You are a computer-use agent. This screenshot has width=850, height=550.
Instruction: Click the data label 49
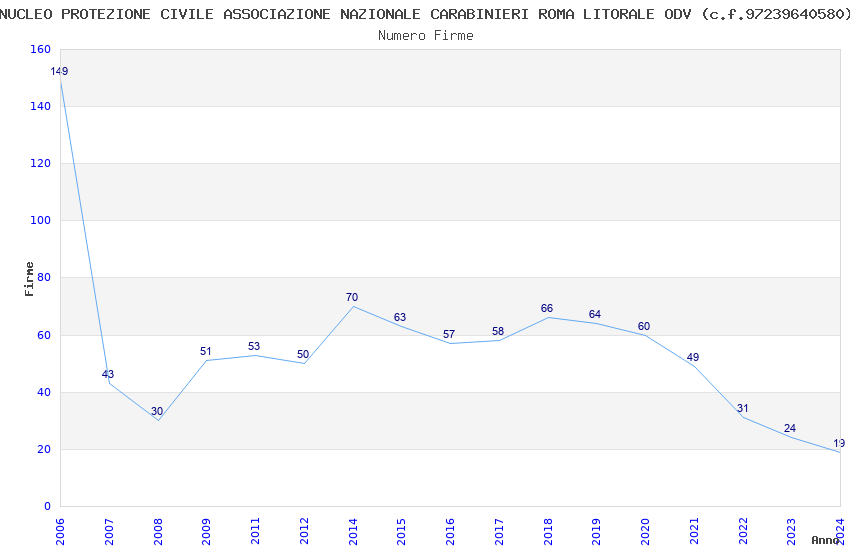693,358
